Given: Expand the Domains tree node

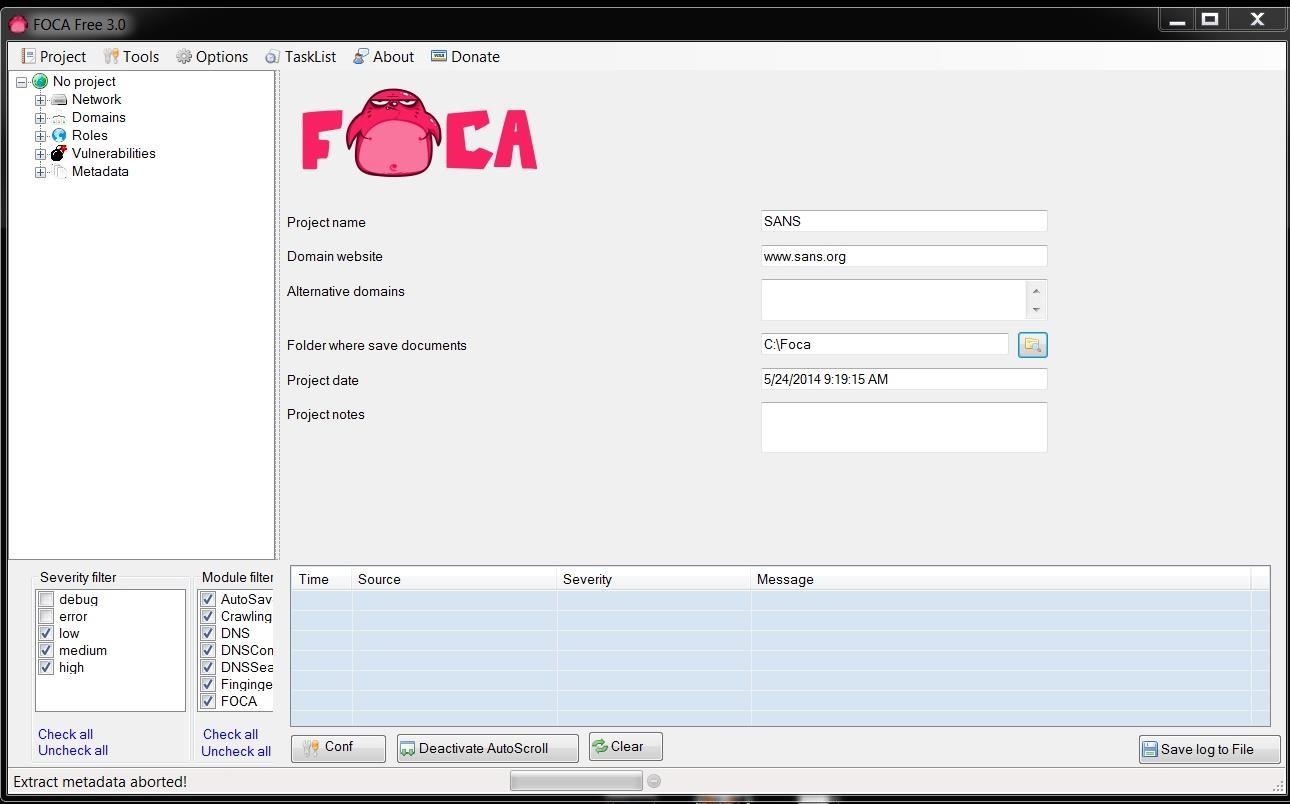Looking at the screenshot, I should coord(40,118).
